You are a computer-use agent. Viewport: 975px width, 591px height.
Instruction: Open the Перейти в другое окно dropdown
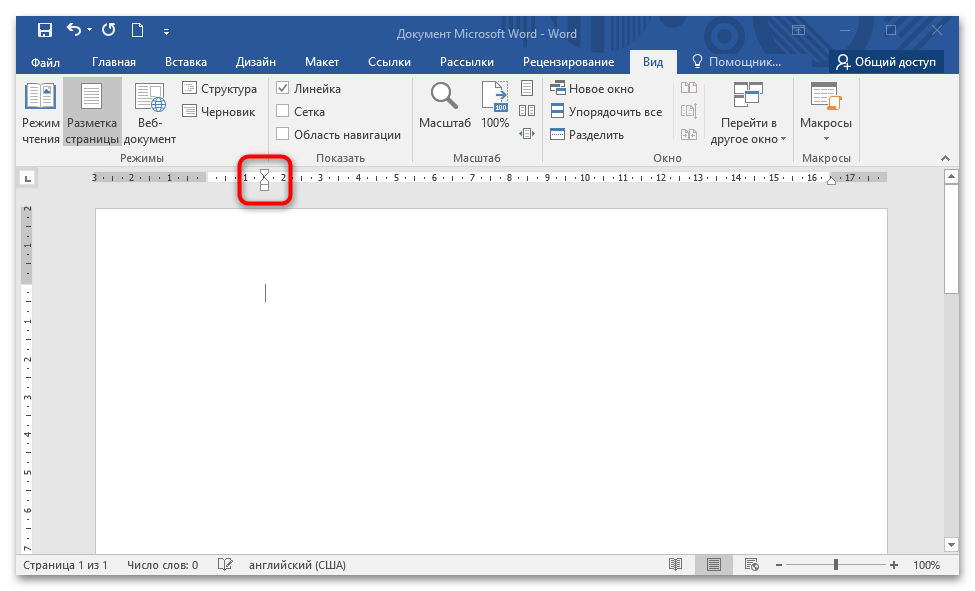pyautogui.click(x=748, y=113)
